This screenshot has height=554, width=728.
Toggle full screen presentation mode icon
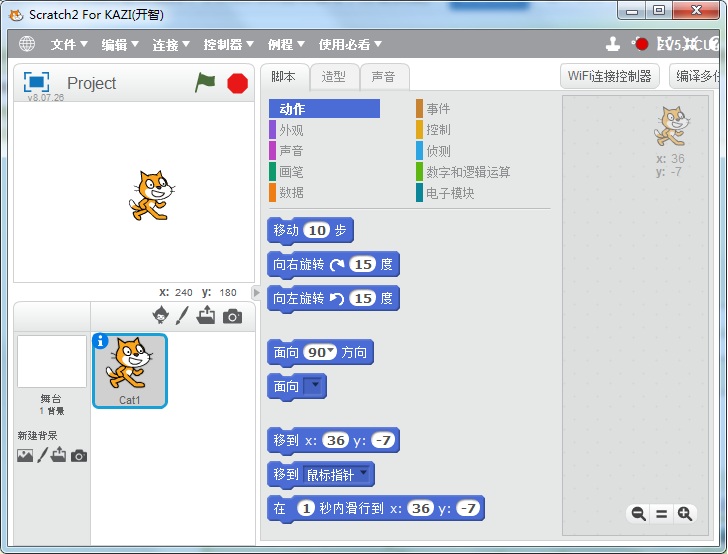[36, 82]
